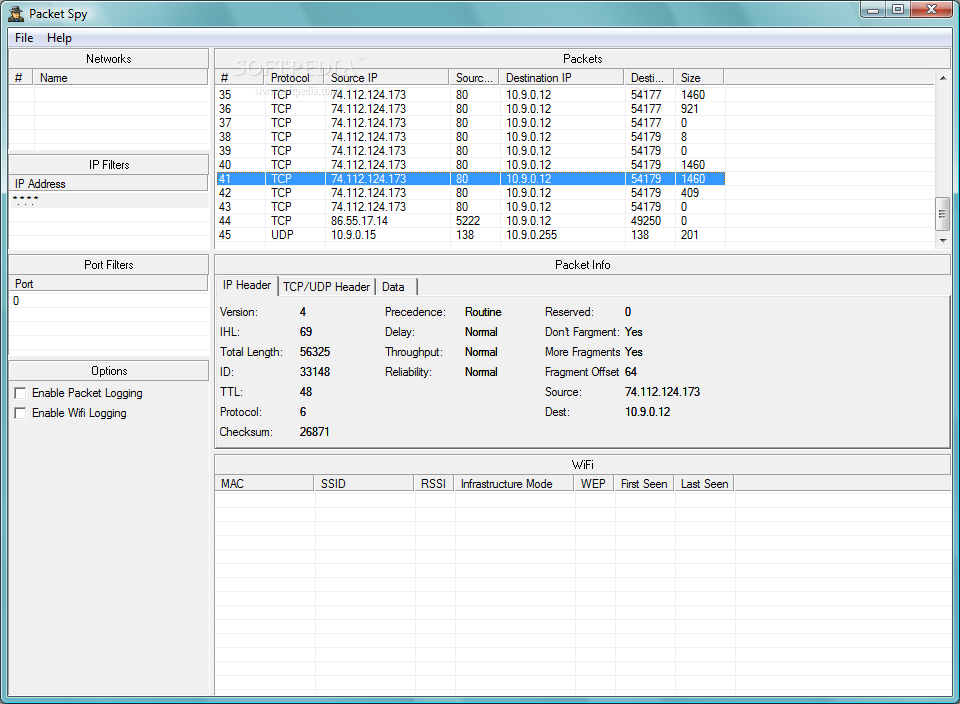Click the Networks # column header
The image size is (960, 704).
pyautogui.click(x=21, y=78)
